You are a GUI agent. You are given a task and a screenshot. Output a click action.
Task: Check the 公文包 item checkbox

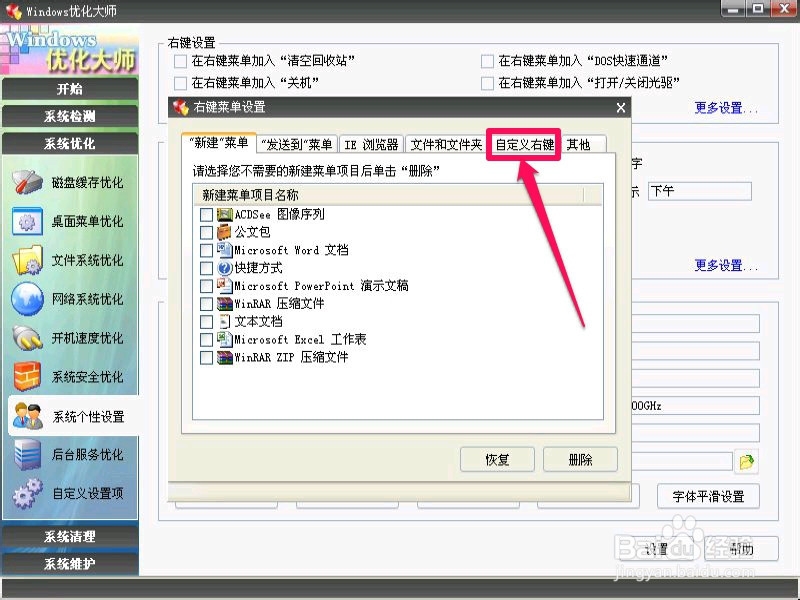click(x=206, y=233)
